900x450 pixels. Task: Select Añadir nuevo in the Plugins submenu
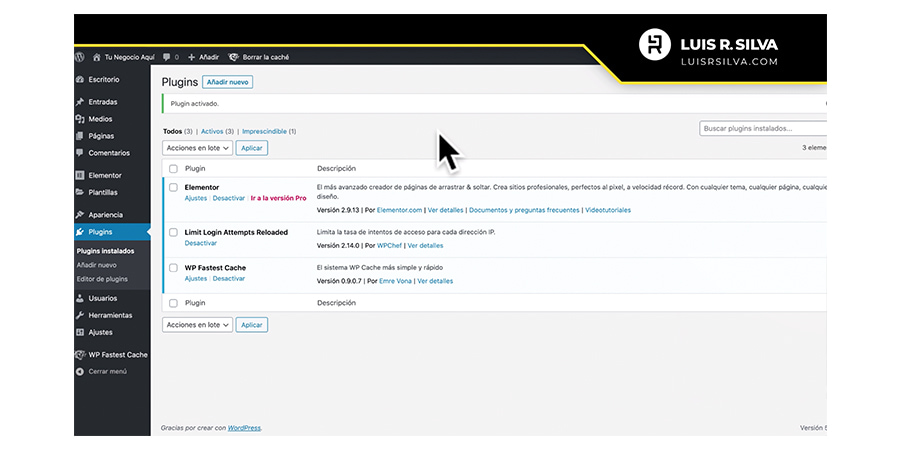(x=96, y=265)
